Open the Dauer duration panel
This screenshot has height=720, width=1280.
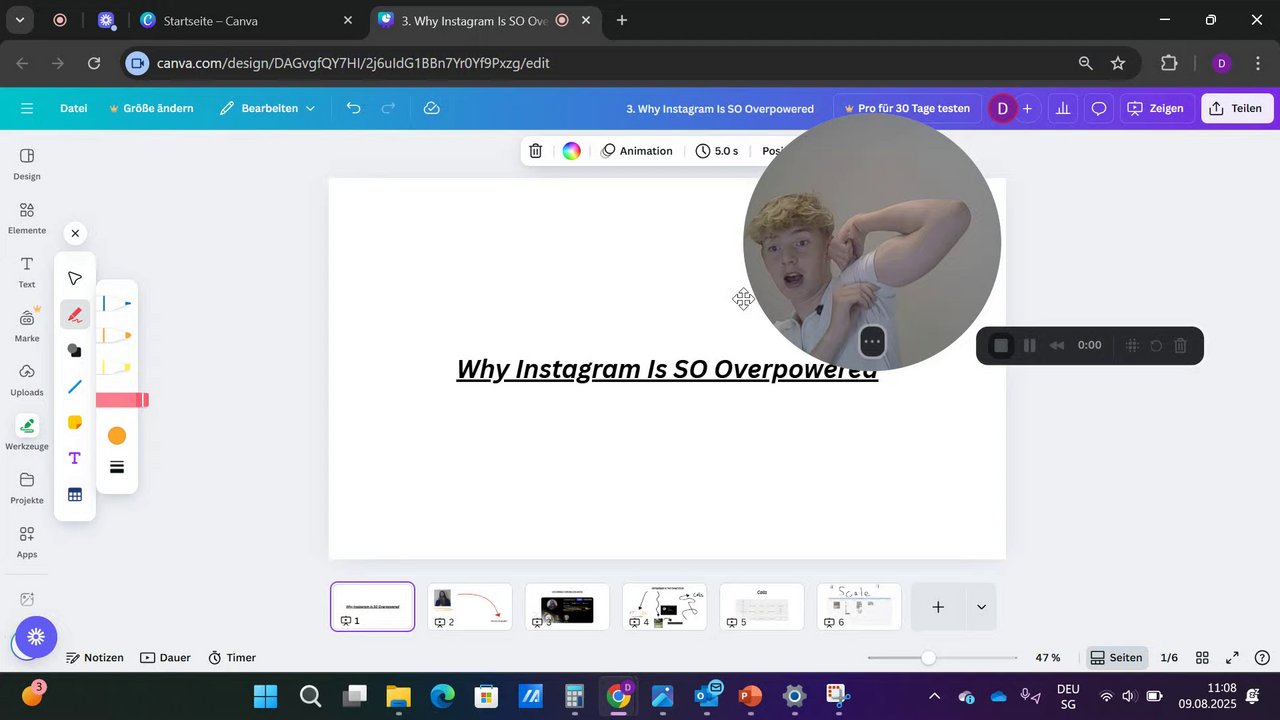tap(165, 658)
